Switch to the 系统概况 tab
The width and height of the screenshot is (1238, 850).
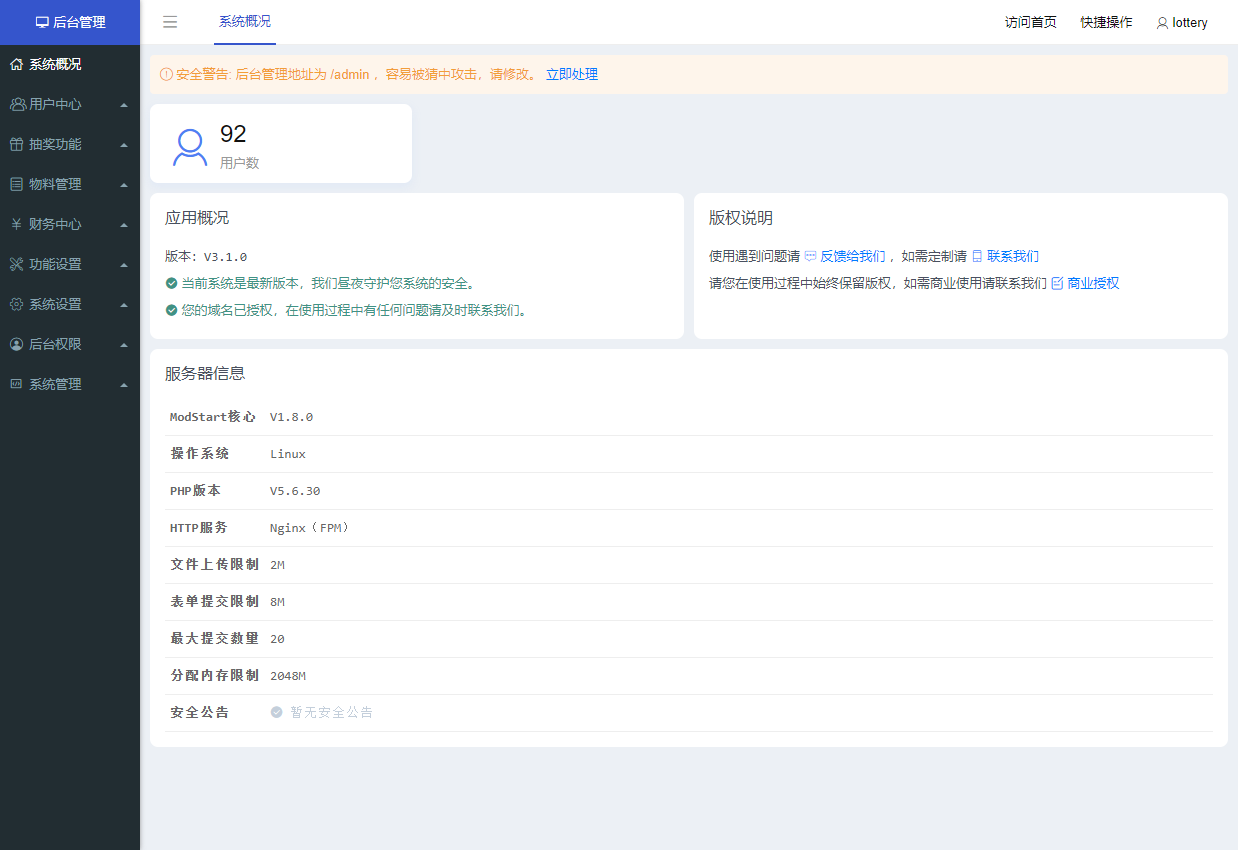(245, 22)
